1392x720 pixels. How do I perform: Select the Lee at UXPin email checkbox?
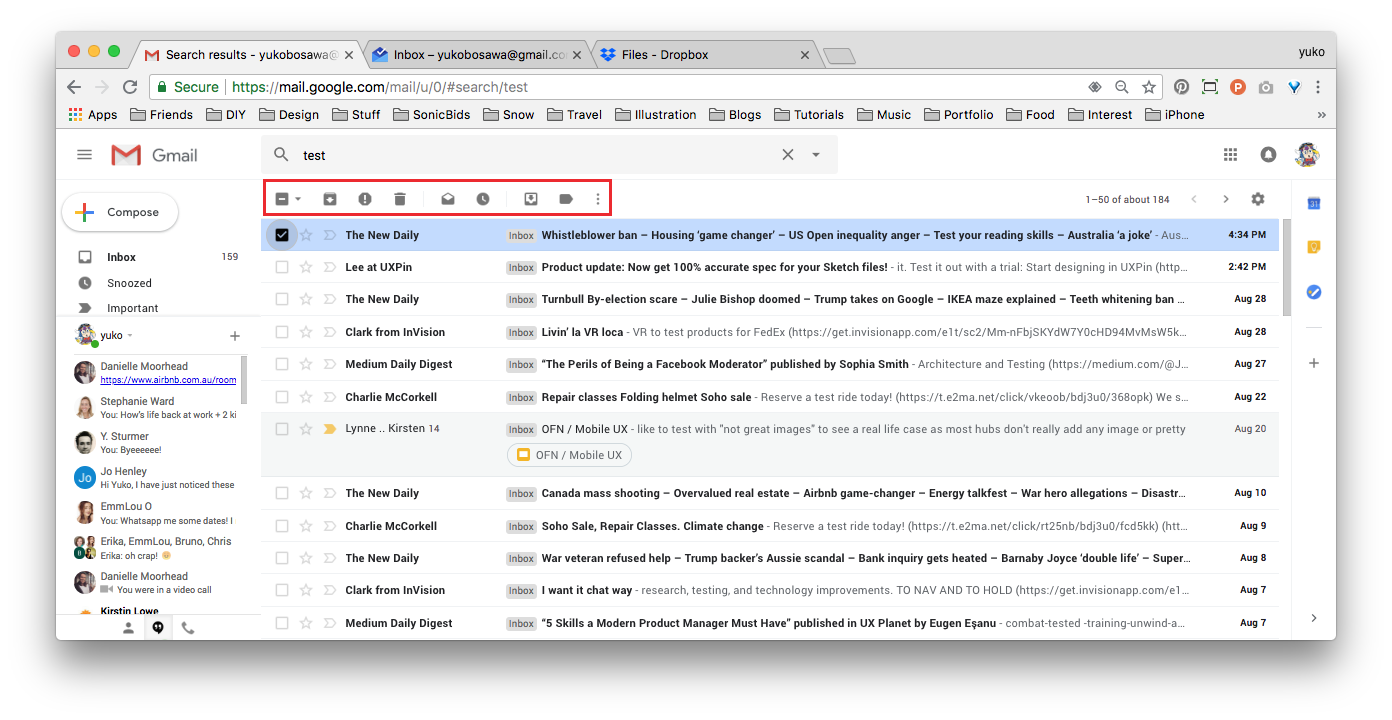click(x=282, y=267)
